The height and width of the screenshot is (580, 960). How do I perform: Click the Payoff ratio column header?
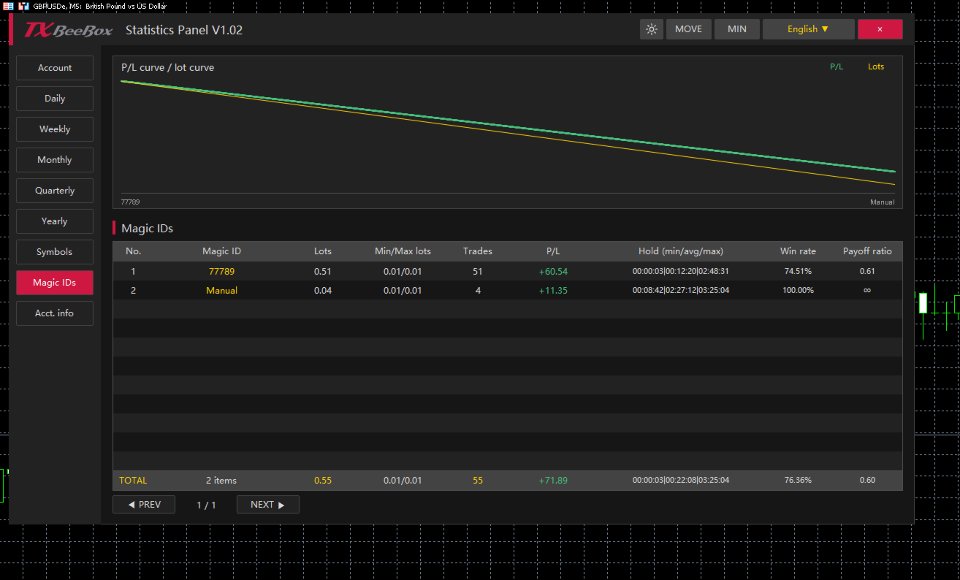coord(867,251)
